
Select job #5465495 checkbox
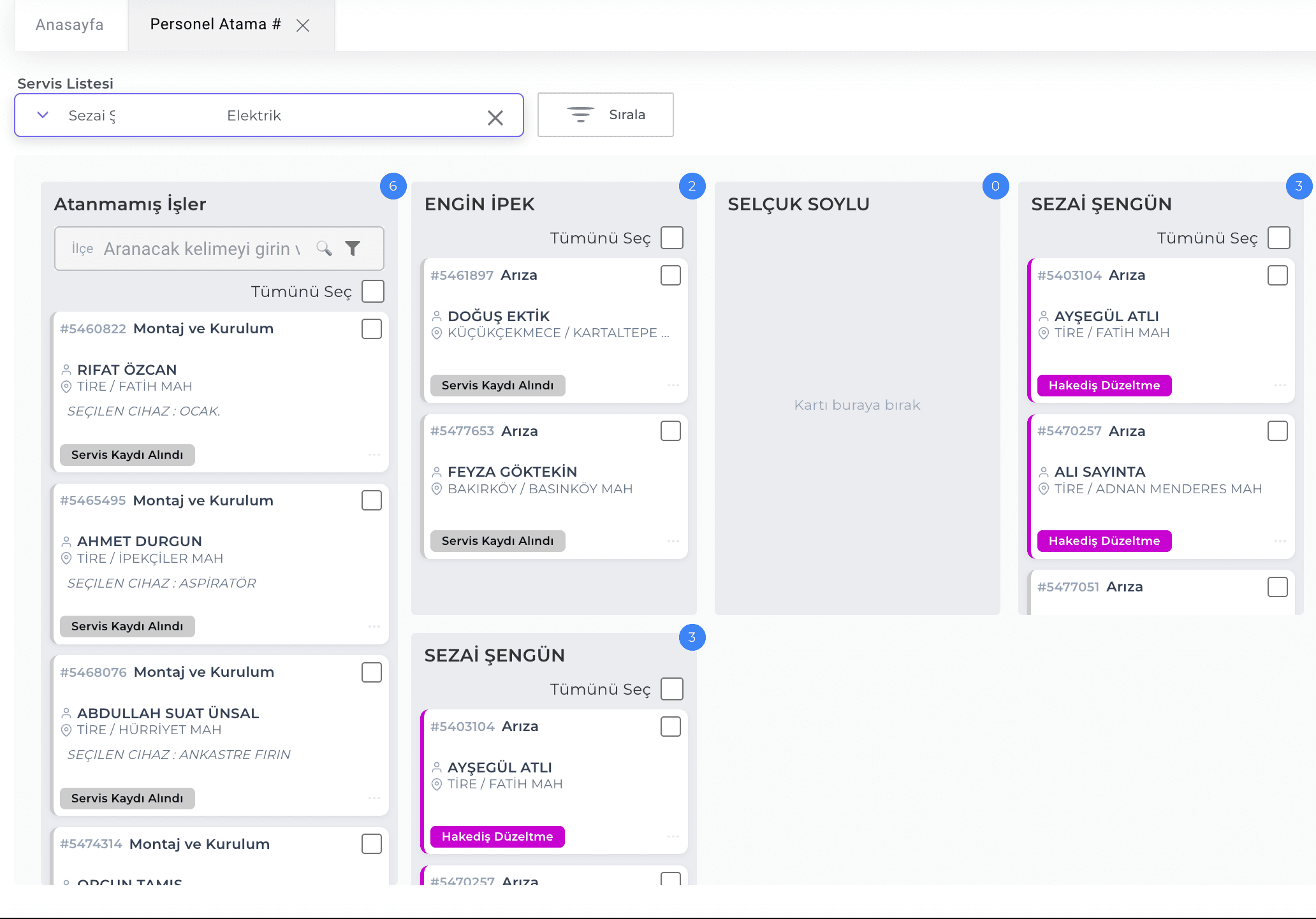pos(372,500)
